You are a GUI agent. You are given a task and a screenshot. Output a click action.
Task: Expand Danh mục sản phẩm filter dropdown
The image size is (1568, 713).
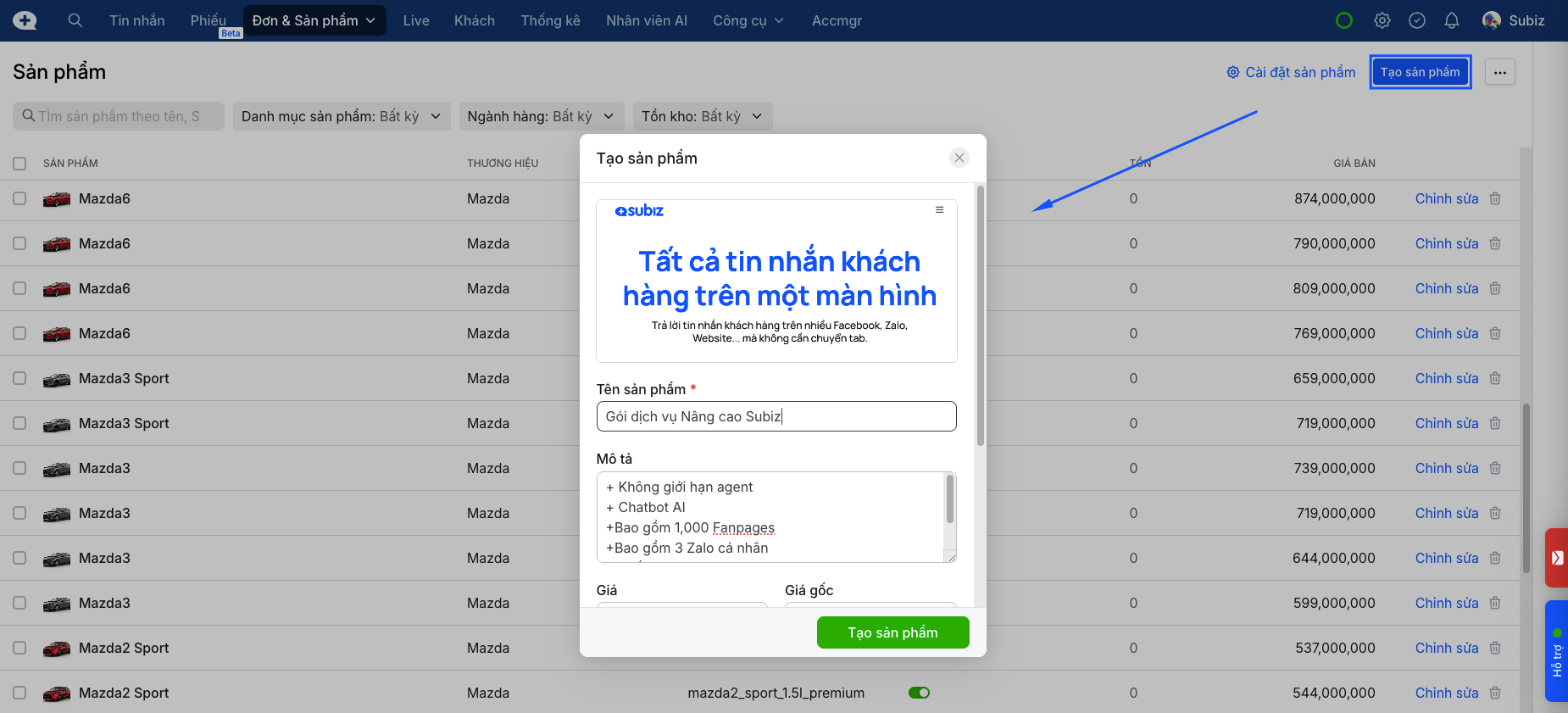[x=341, y=116]
